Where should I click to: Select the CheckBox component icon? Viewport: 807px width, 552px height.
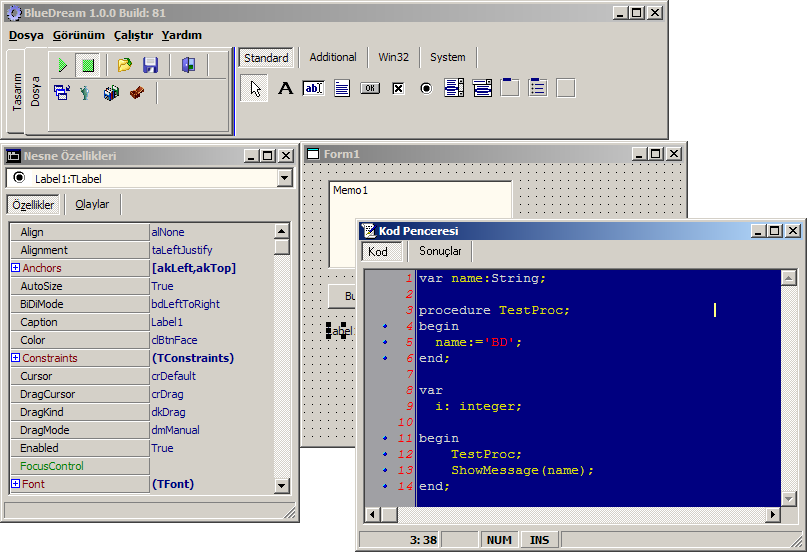tap(398, 88)
